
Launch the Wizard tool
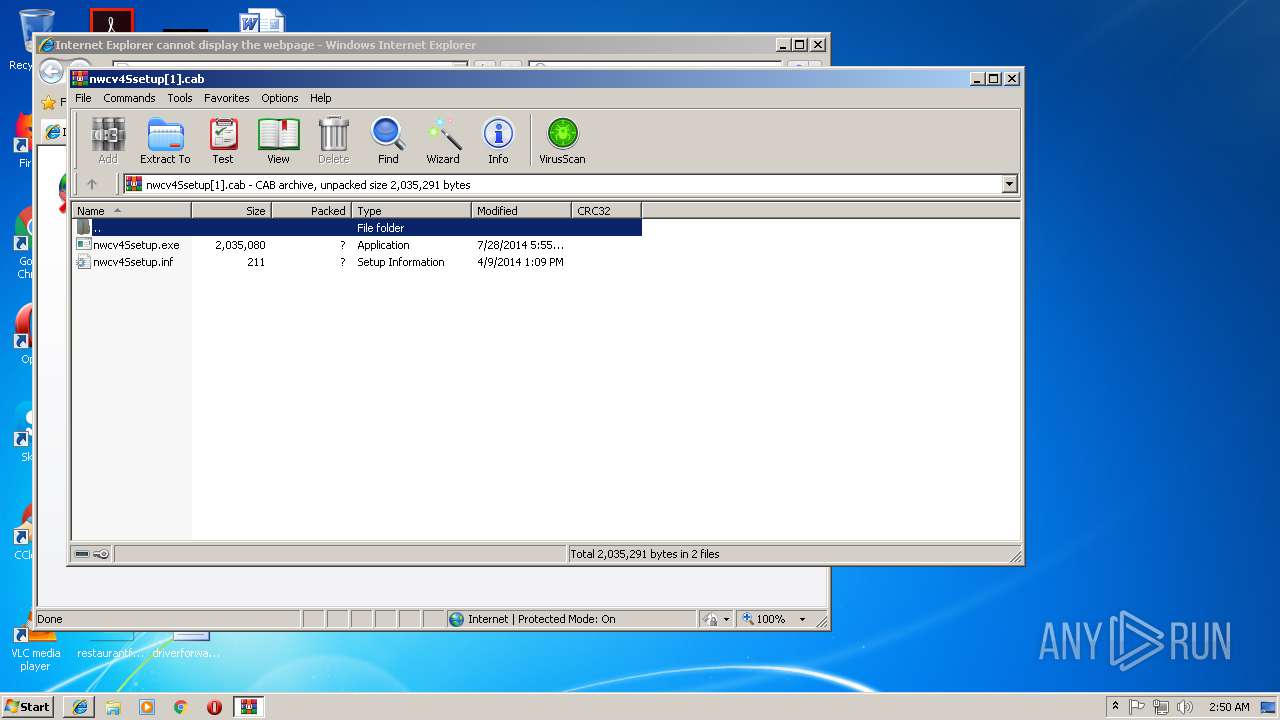[443, 141]
